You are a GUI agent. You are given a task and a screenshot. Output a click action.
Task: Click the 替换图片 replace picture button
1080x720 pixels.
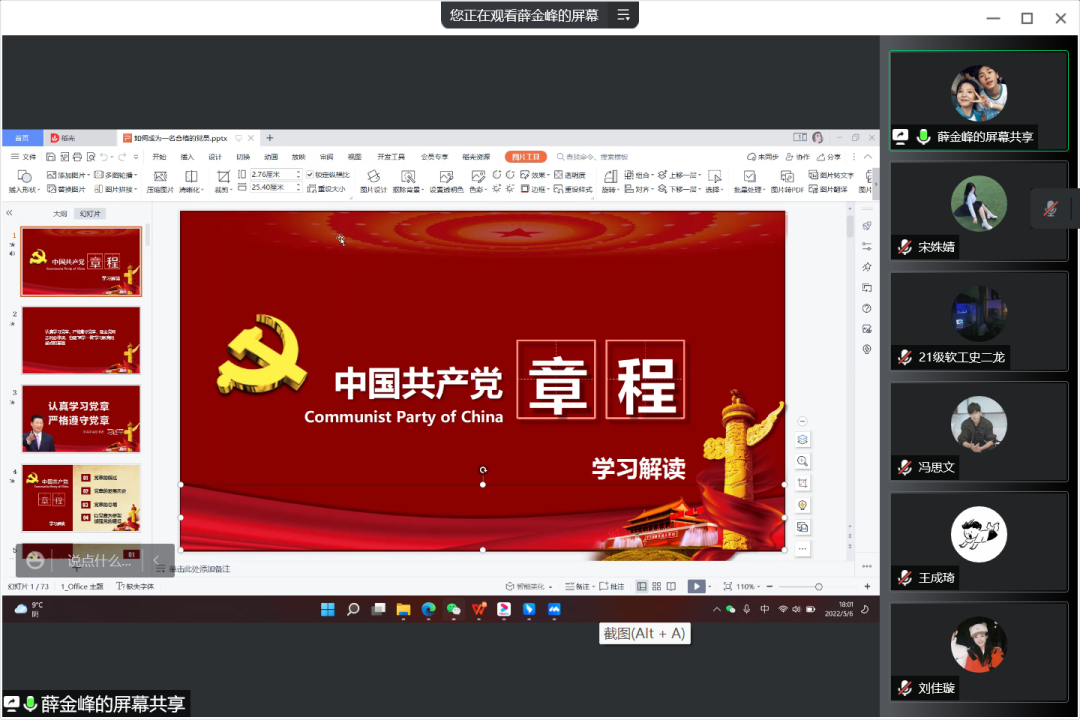coord(66,189)
